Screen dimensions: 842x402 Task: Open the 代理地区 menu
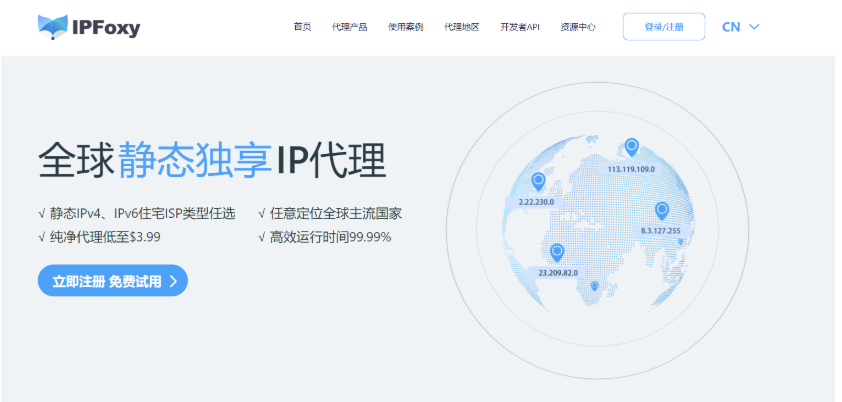point(461,27)
